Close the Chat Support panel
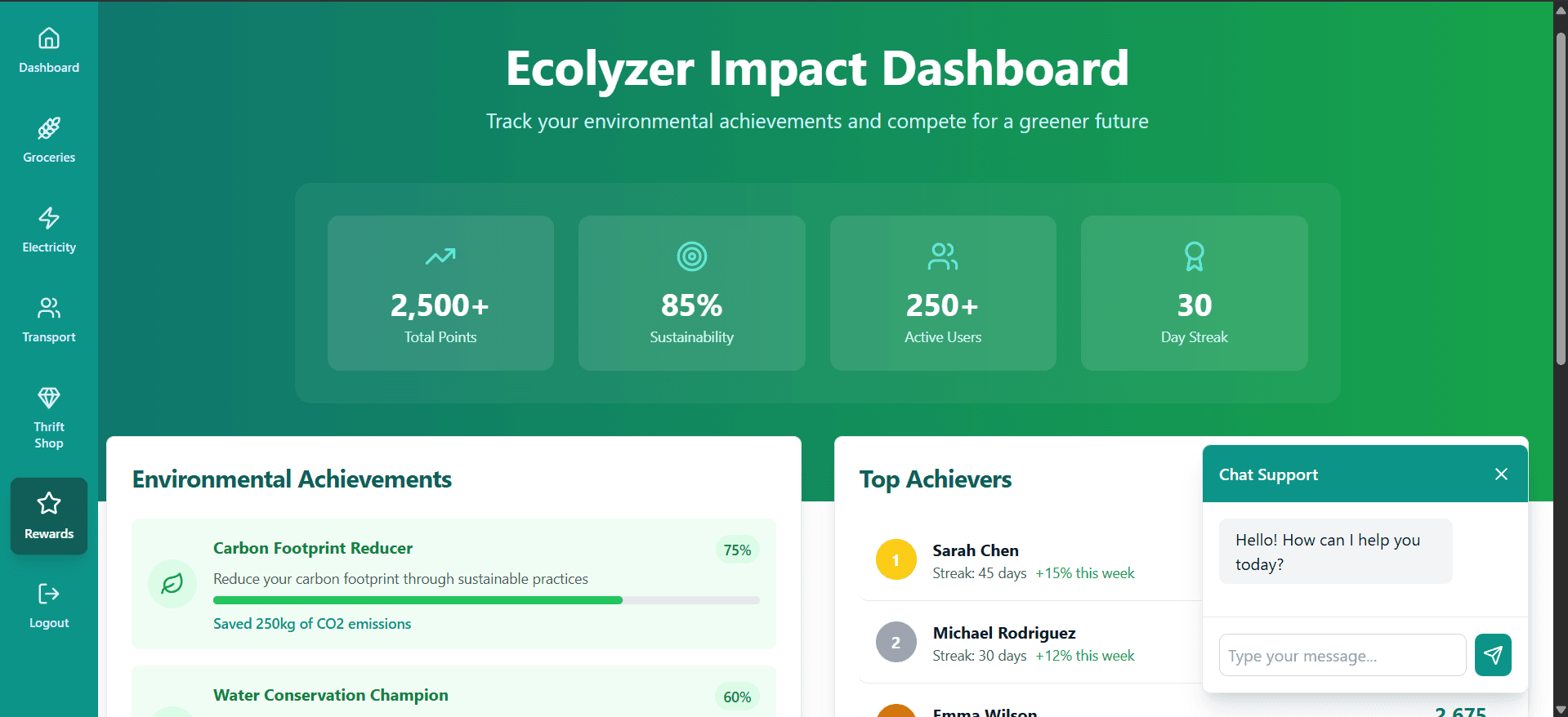The width and height of the screenshot is (1568, 717). click(x=1500, y=474)
